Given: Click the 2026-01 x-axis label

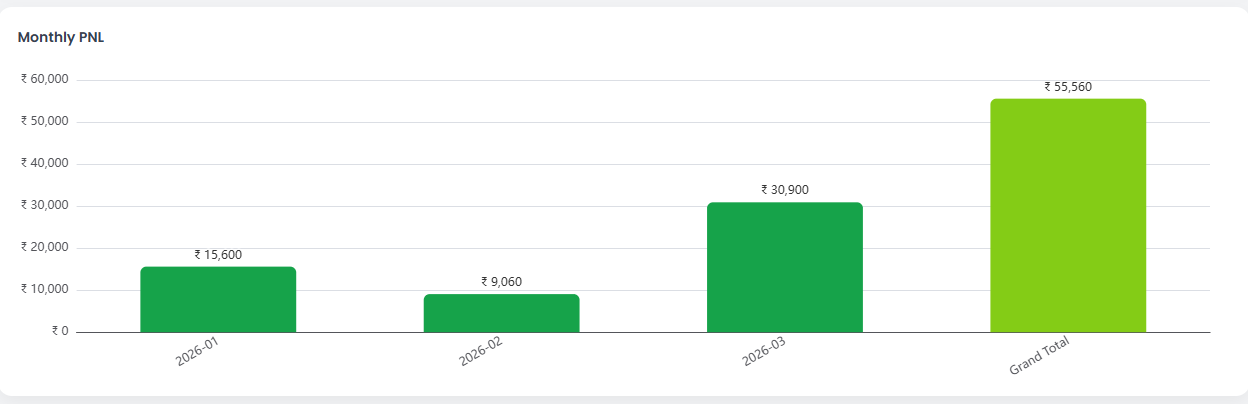Looking at the screenshot, I should tap(197, 352).
